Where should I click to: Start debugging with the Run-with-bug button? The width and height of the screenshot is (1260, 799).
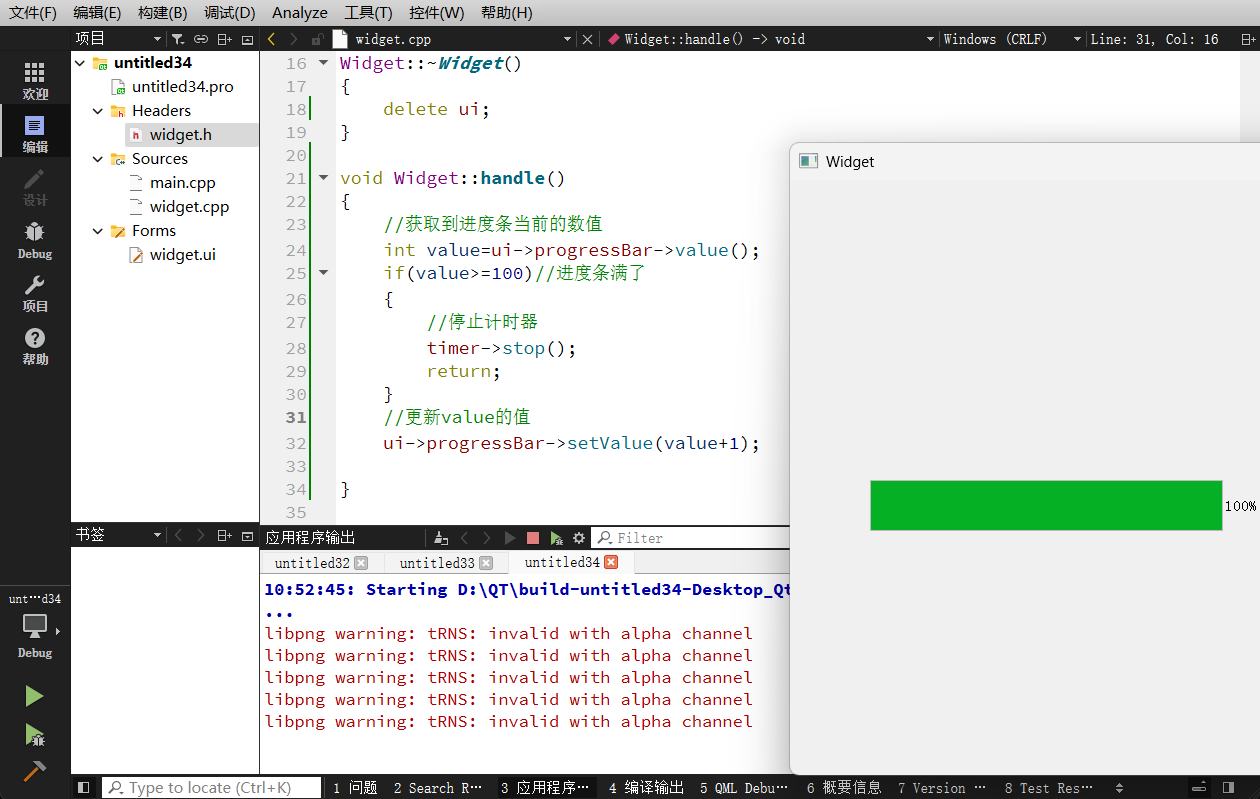[x=34, y=735]
